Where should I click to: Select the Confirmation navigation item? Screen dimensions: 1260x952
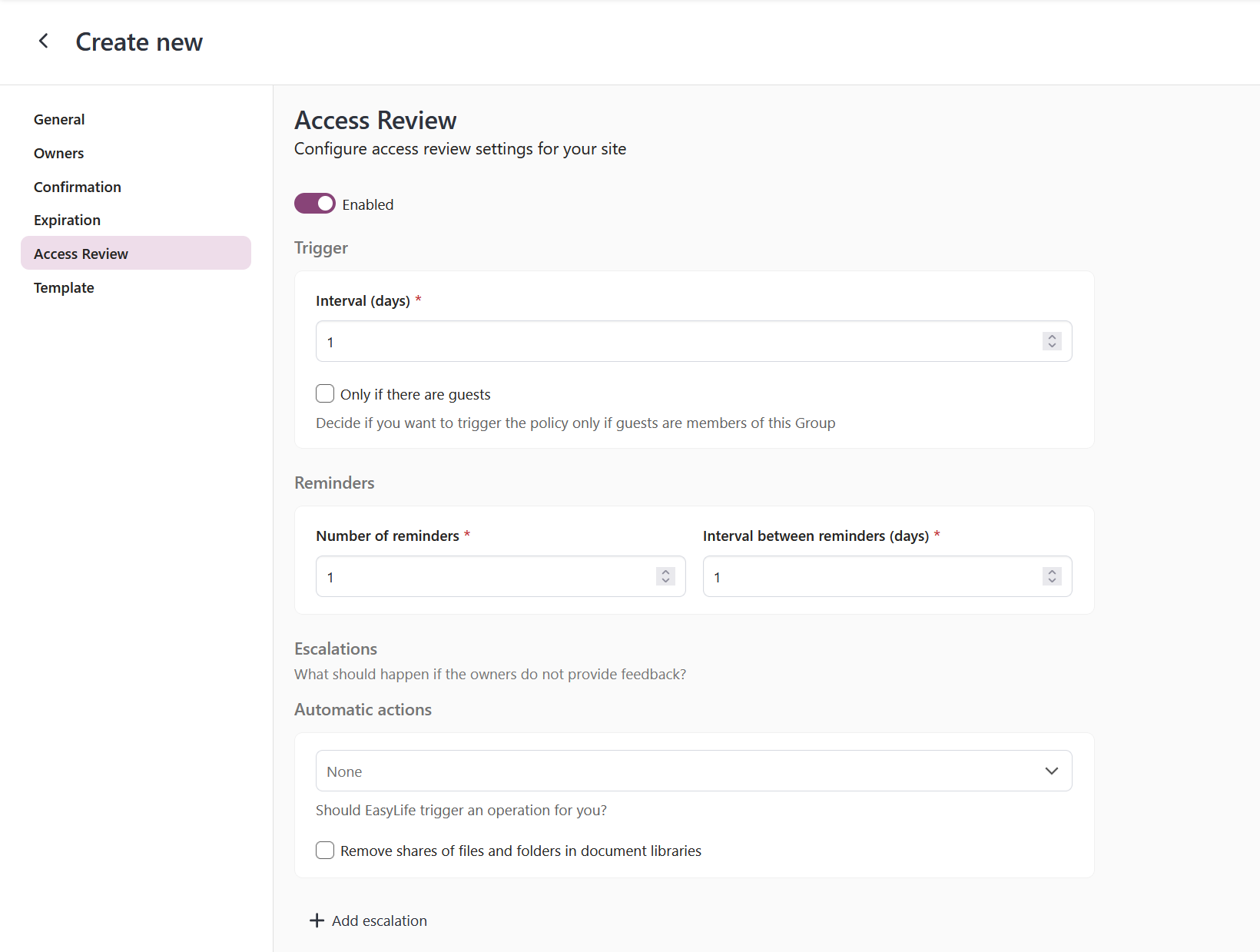[x=77, y=186]
